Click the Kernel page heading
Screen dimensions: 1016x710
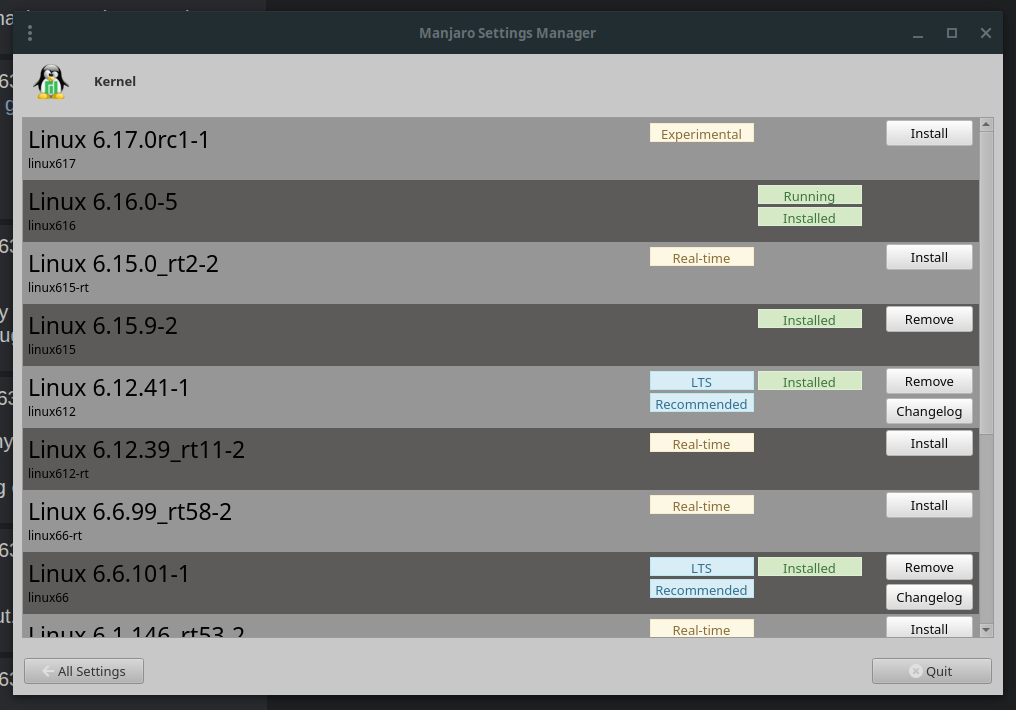115,82
